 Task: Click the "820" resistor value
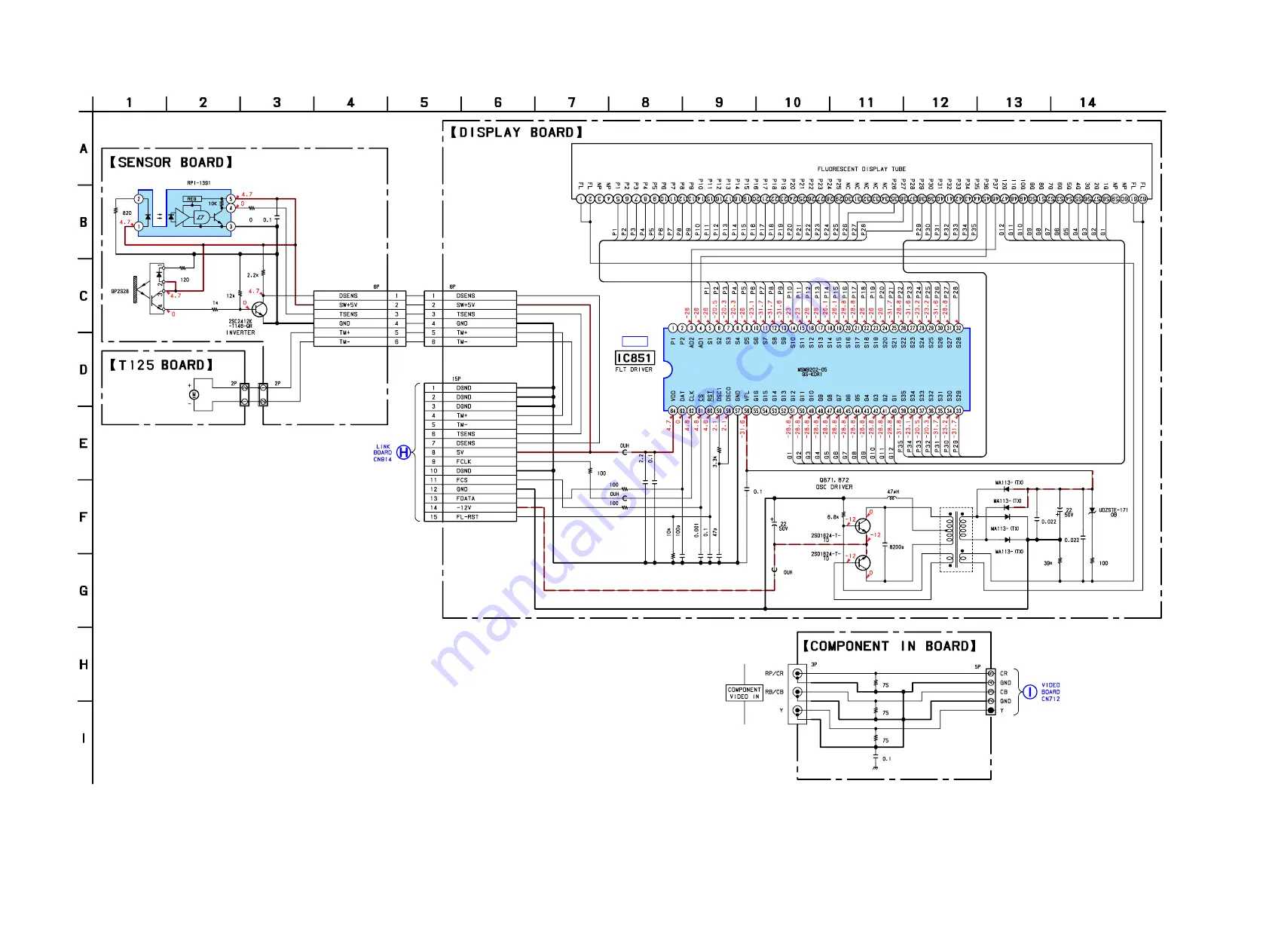(x=127, y=213)
